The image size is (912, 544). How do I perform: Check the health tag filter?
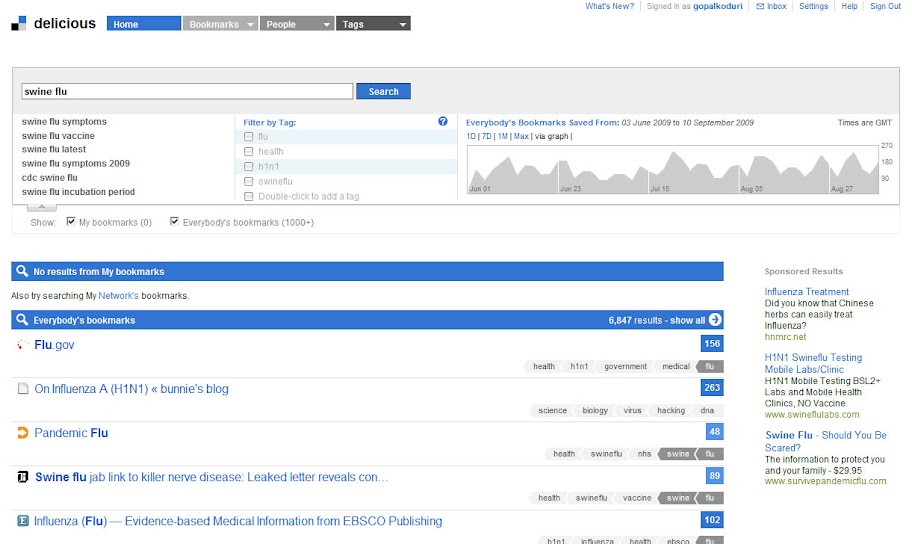(249, 151)
